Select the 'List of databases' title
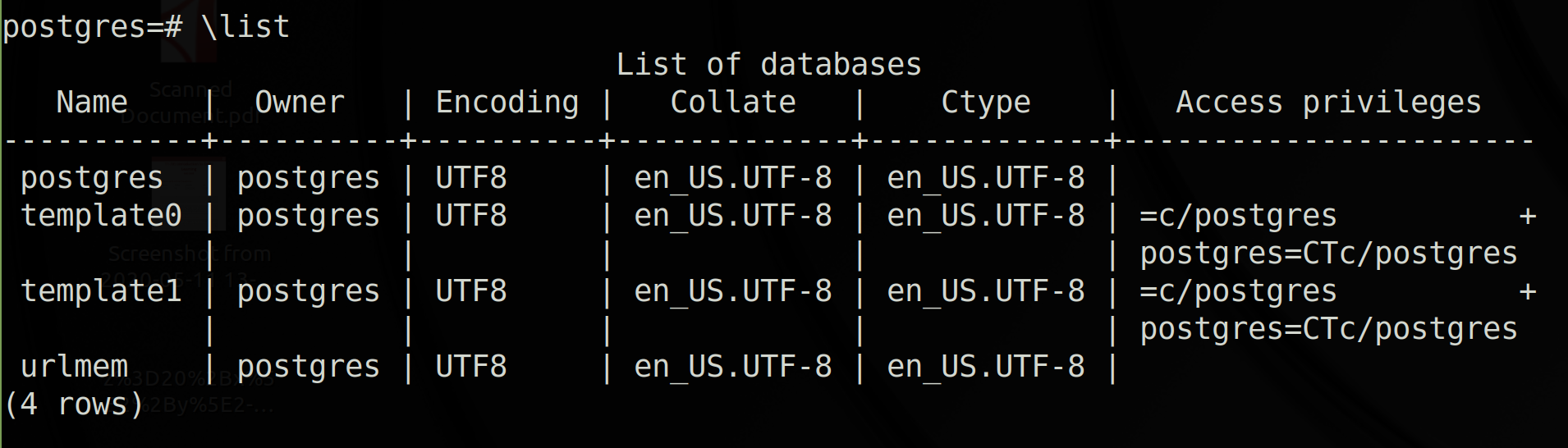This screenshot has height=448, width=1568. tap(769, 64)
